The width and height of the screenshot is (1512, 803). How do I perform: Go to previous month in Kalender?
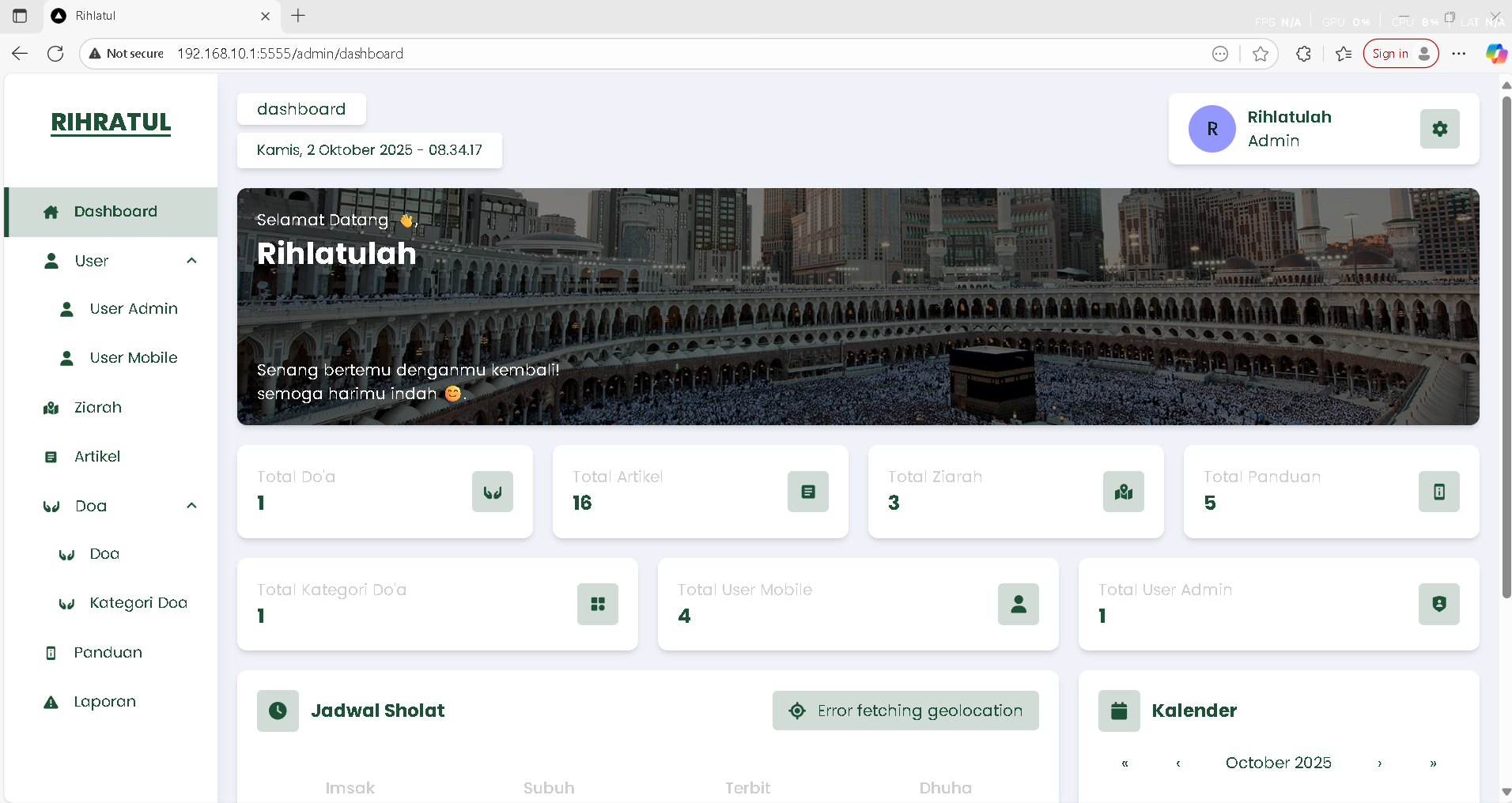pyautogui.click(x=1178, y=763)
